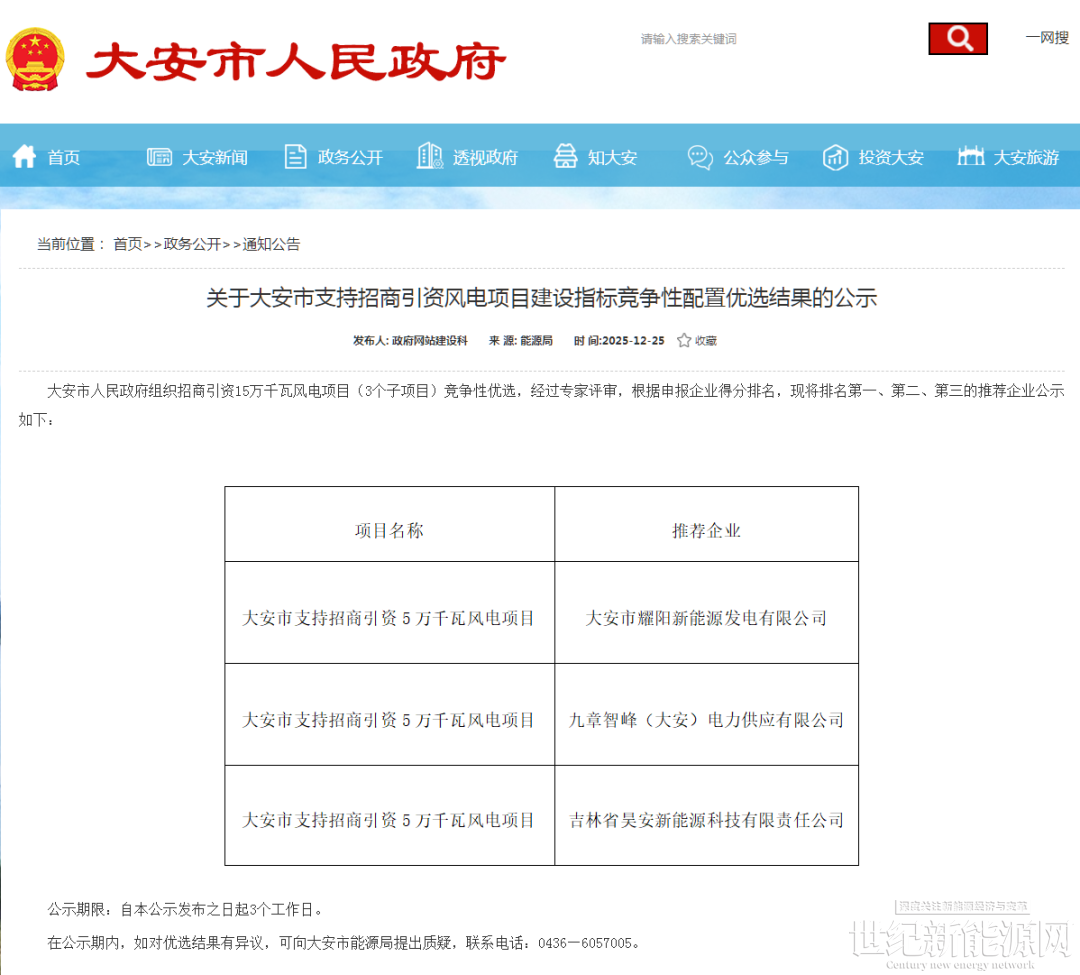Screen dimensions: 1080x975
Task: Open the 大安新闻 menu item
Action: pos(214,158)
